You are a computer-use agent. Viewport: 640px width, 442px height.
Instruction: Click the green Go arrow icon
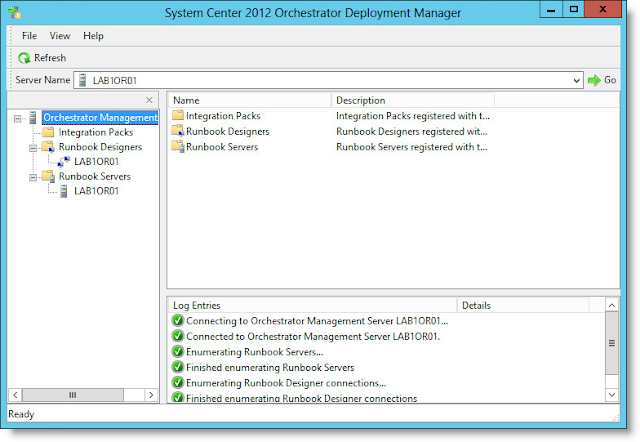coord(594,80)
